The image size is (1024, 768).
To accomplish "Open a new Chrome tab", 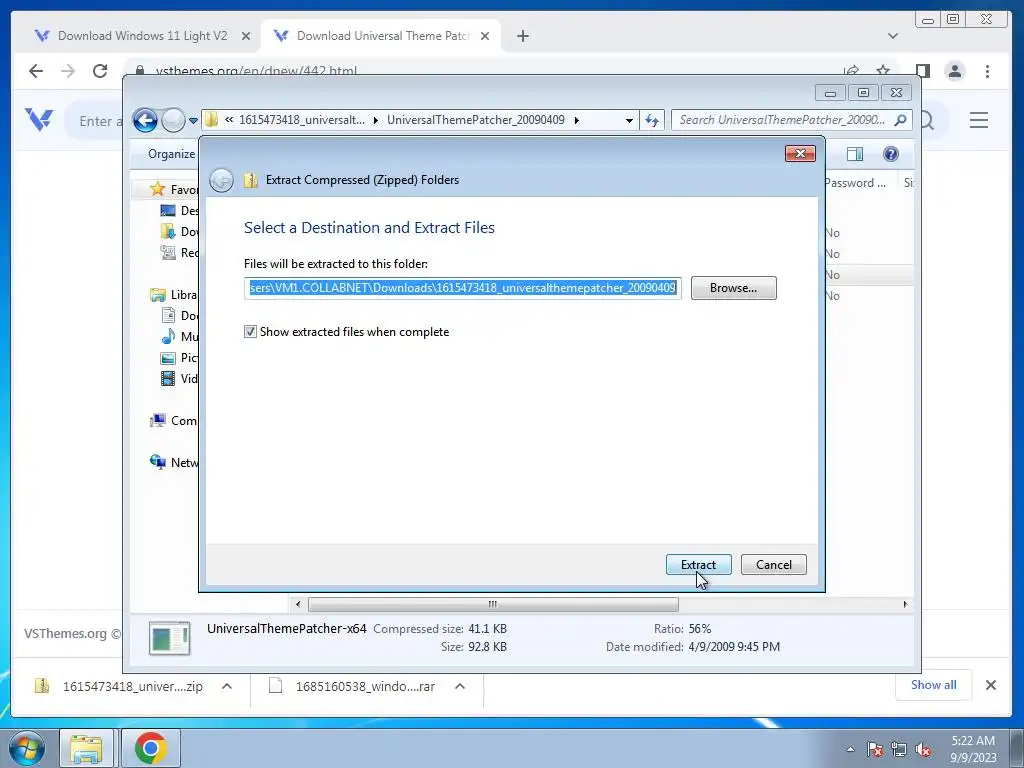I will click(522, 36).
